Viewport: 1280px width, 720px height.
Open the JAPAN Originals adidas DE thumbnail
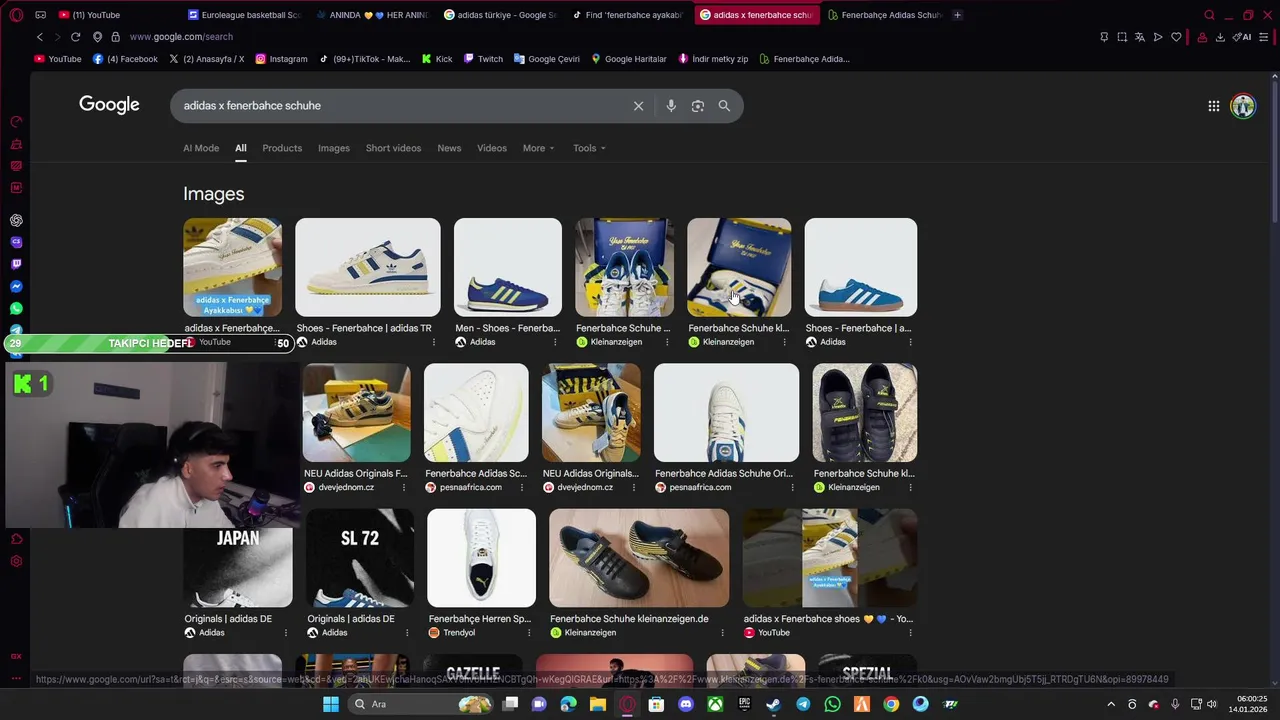(238, 558)
